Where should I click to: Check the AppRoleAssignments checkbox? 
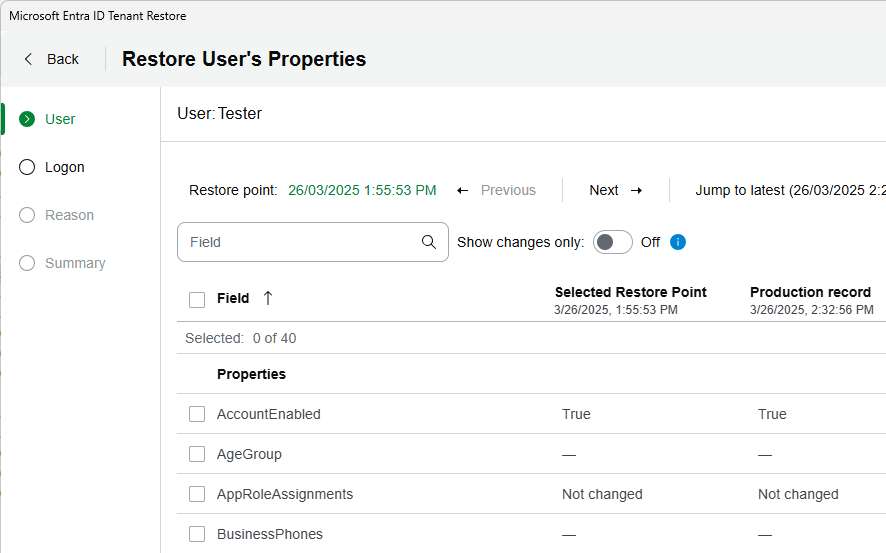[x=197, y=494]
